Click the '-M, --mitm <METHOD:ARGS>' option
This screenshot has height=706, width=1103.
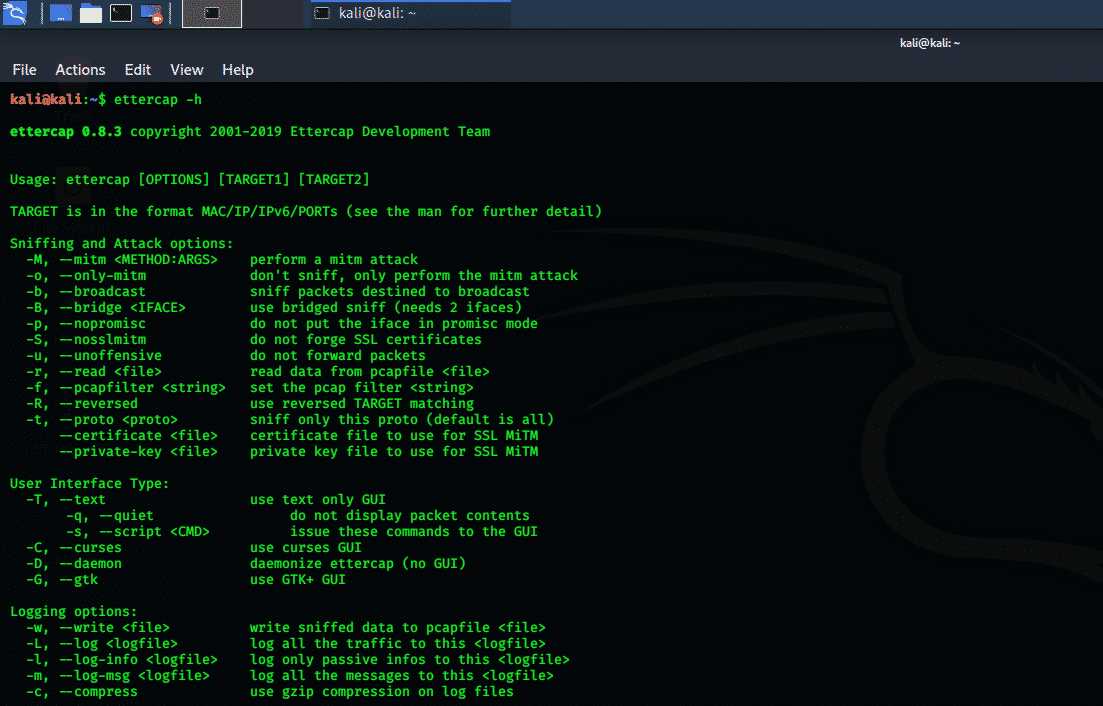(x=122, y=259)
